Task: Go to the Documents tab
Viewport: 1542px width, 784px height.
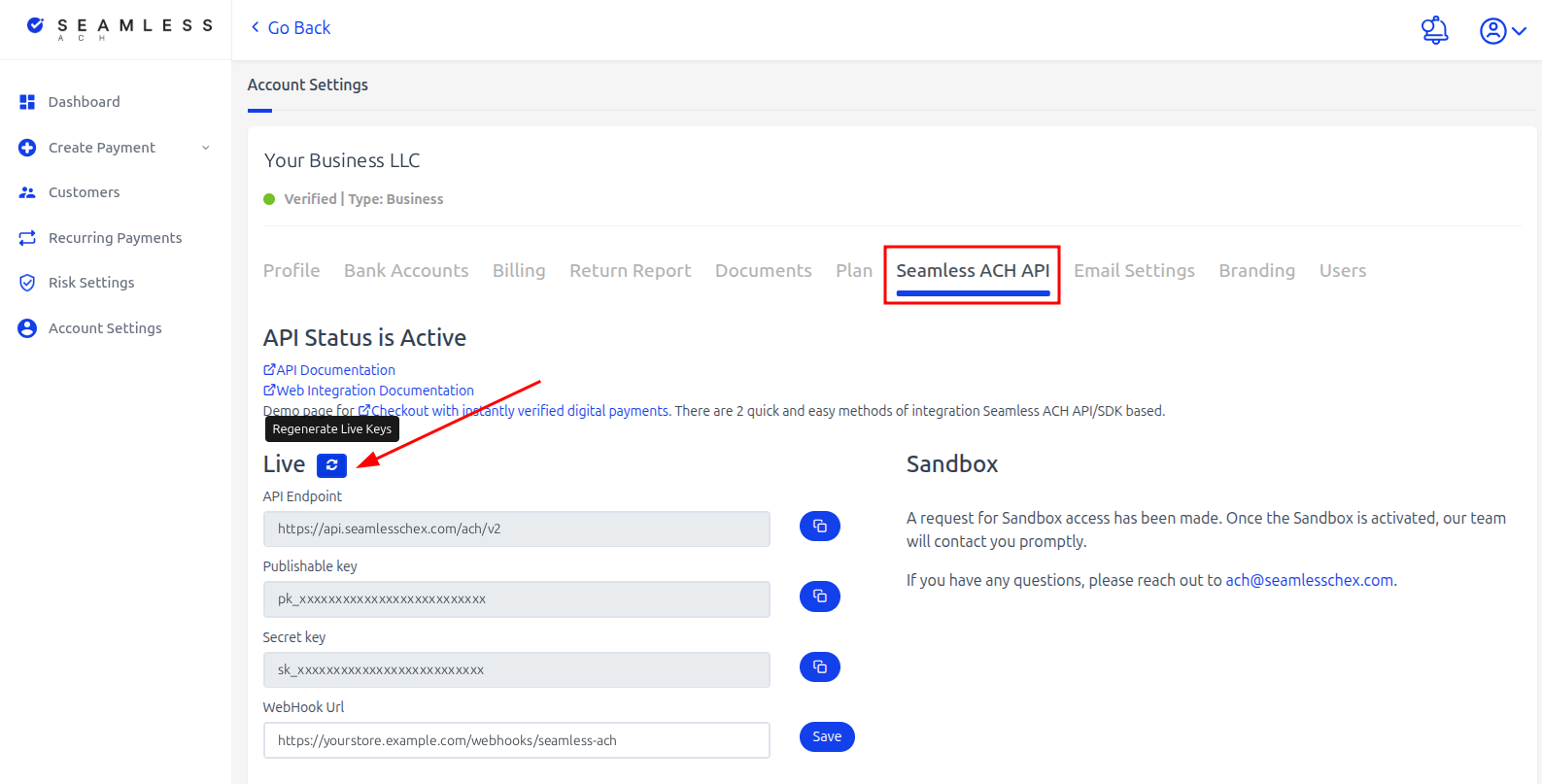Action: (x=764, y=271)
